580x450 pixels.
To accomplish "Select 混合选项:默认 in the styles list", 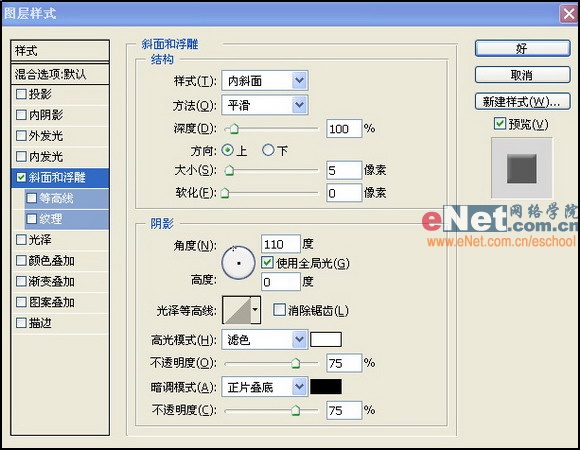I will 60,74.
